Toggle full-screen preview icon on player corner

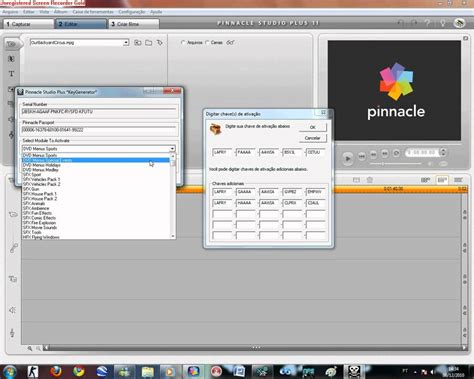click(465, 38)
